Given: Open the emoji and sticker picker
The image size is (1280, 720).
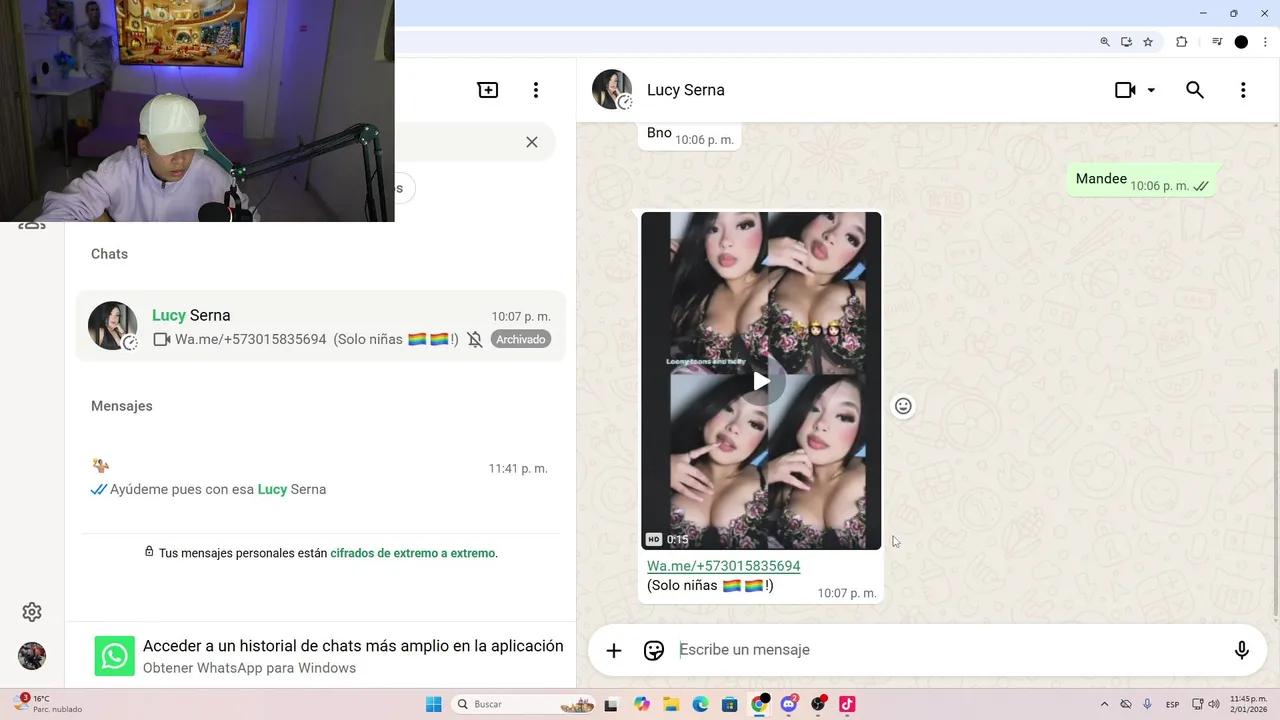Looking at the screenshot, I should click(654, 650).
